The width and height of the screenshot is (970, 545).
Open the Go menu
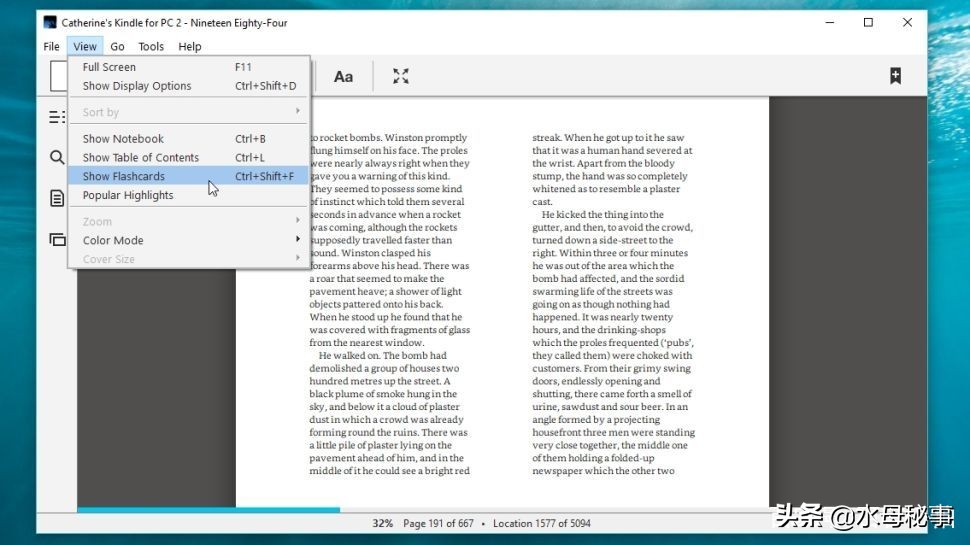[x=117, y=46]
